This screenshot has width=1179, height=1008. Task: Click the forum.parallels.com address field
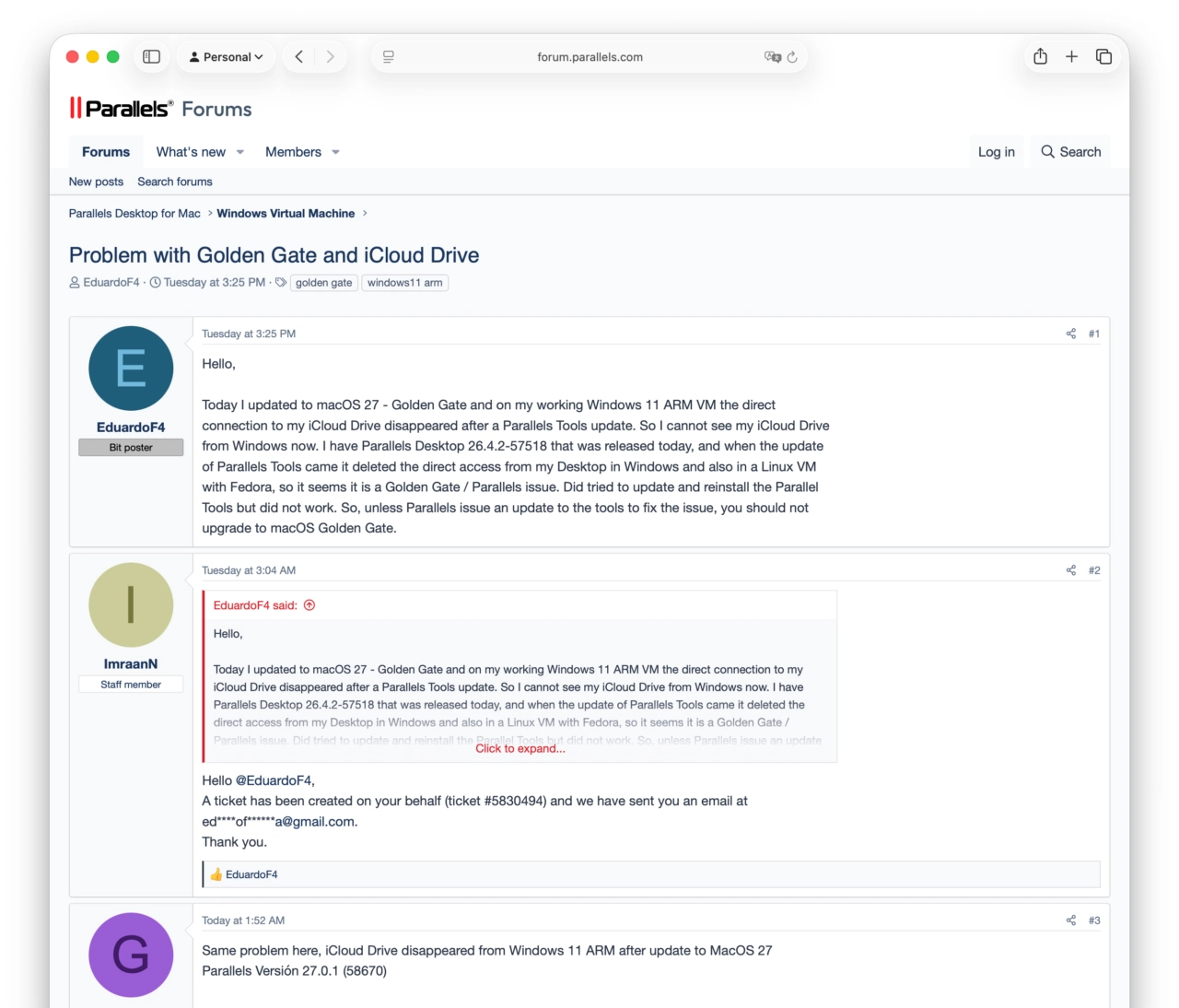(x=589, y=57)
